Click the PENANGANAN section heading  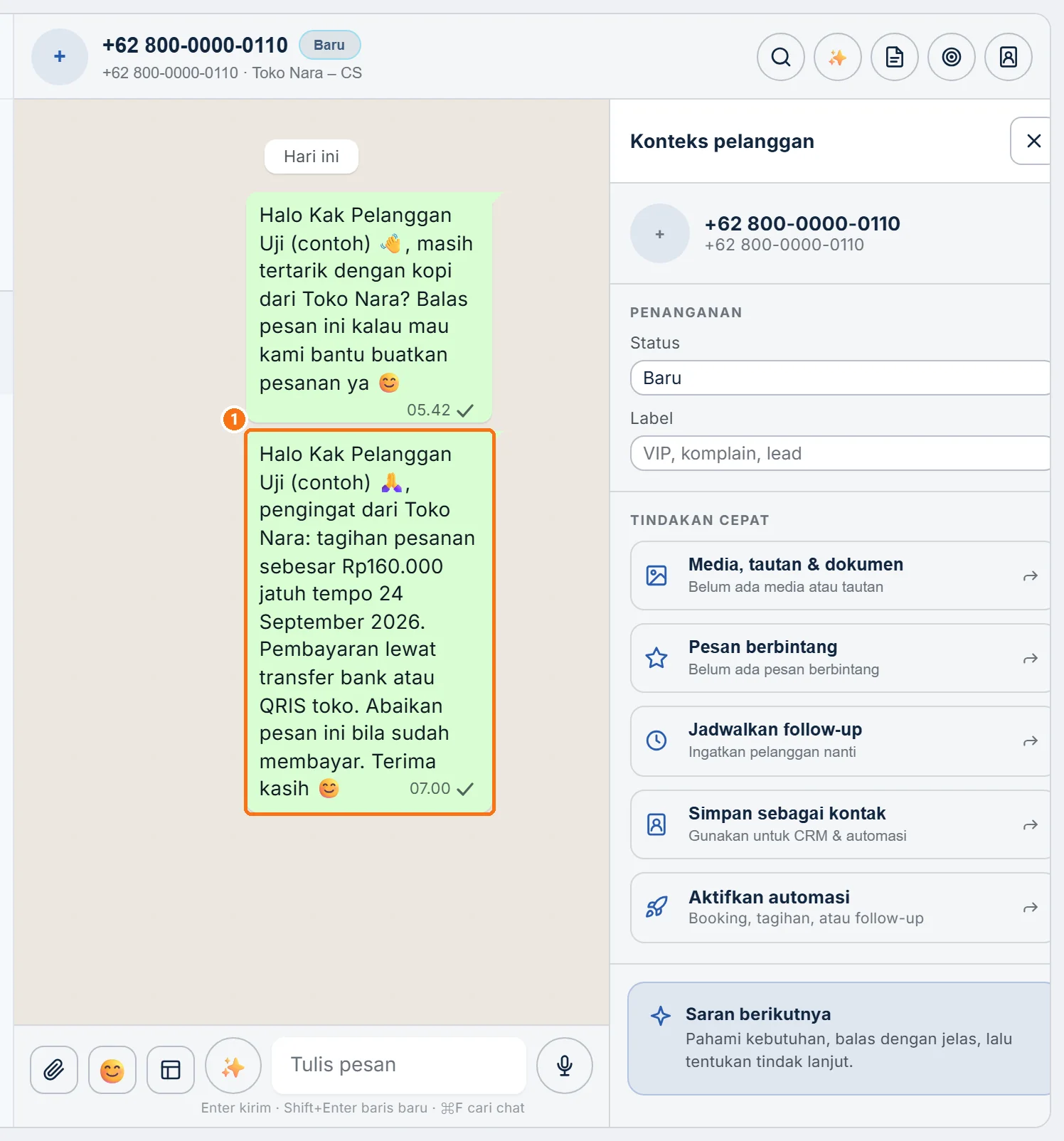[x=686, y=312]
